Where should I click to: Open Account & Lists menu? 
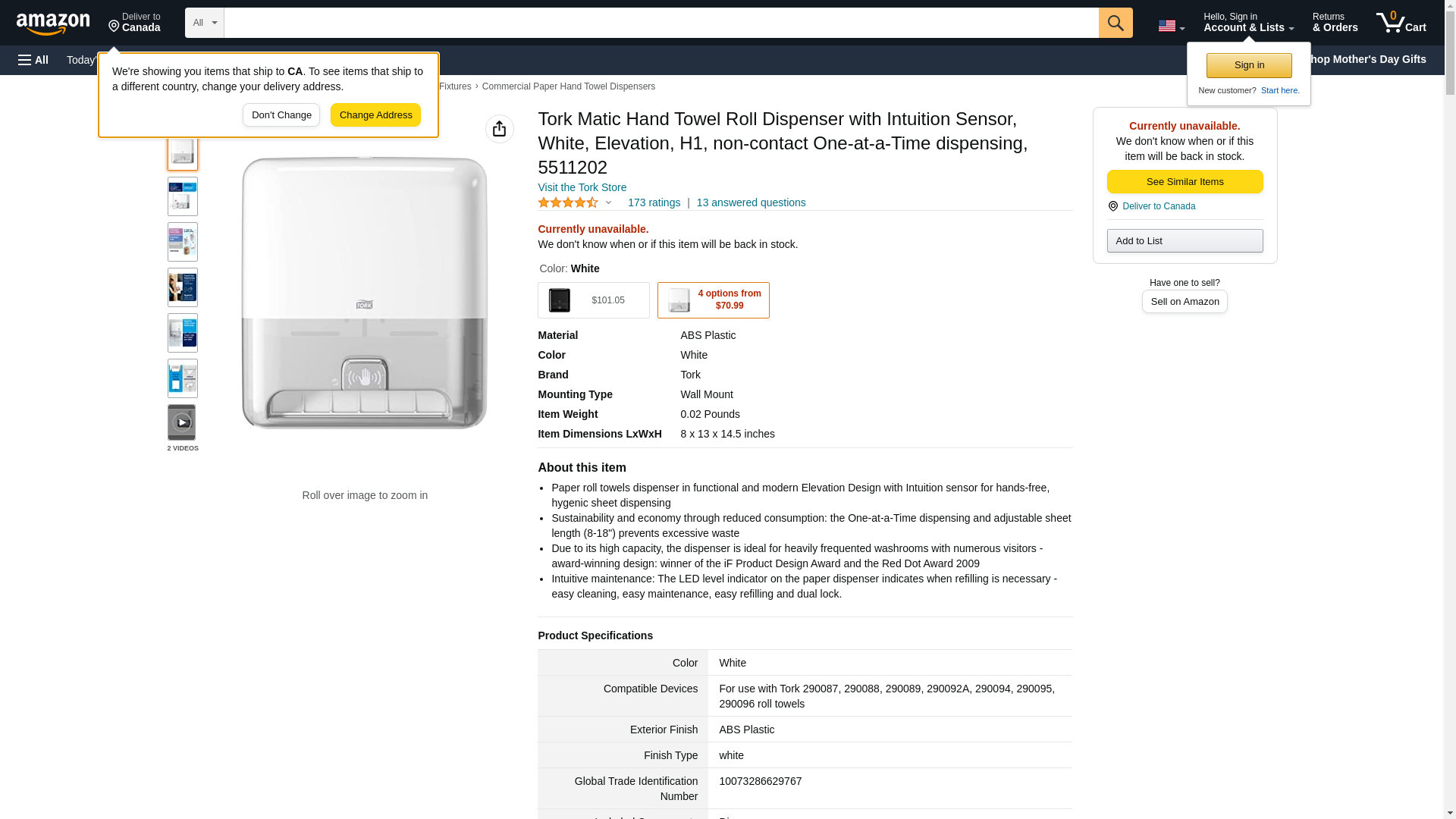tap(1248, 23)
